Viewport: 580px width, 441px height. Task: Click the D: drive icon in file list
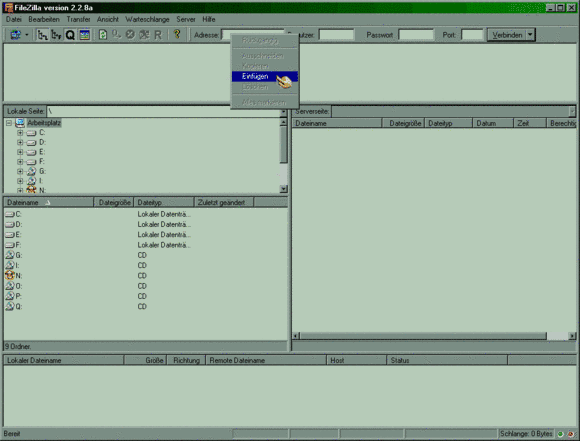(10, 225)
